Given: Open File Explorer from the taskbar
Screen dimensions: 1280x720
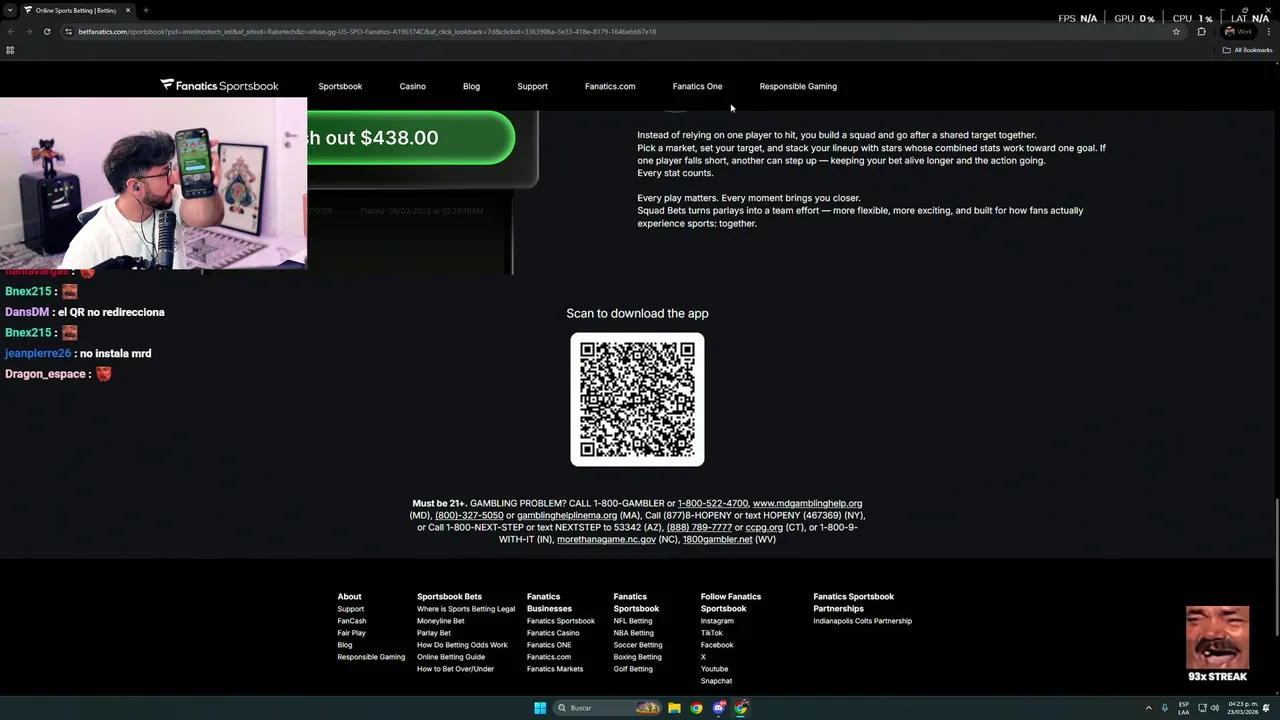Looking at the screenshot, I should 674,708.
